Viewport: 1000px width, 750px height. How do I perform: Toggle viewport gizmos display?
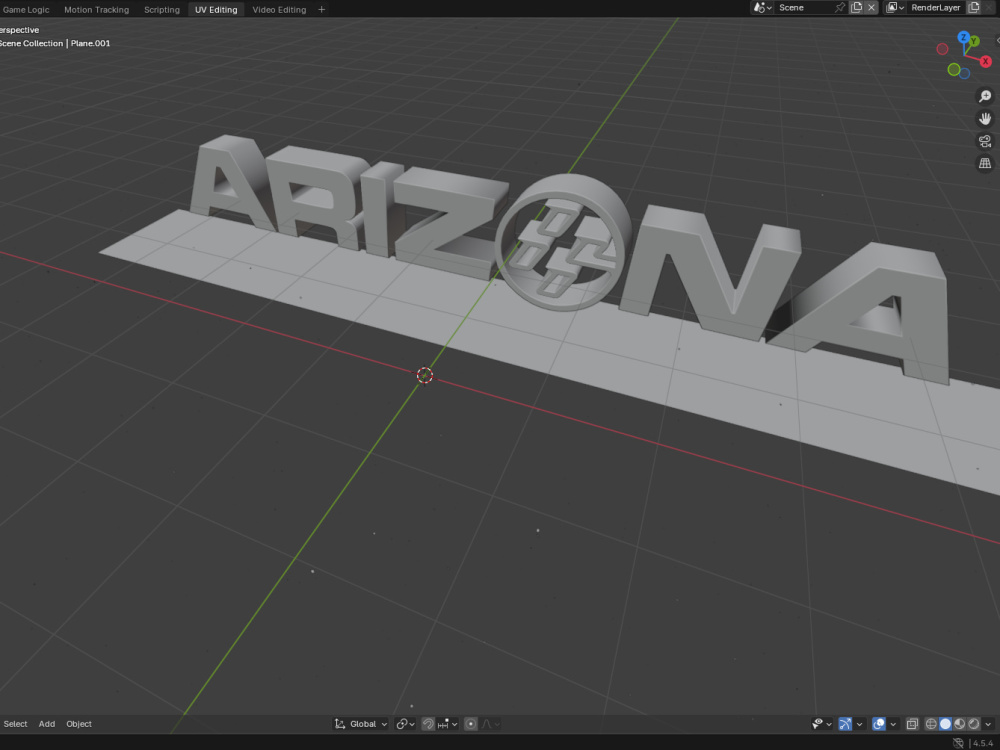tap(845, 724)
